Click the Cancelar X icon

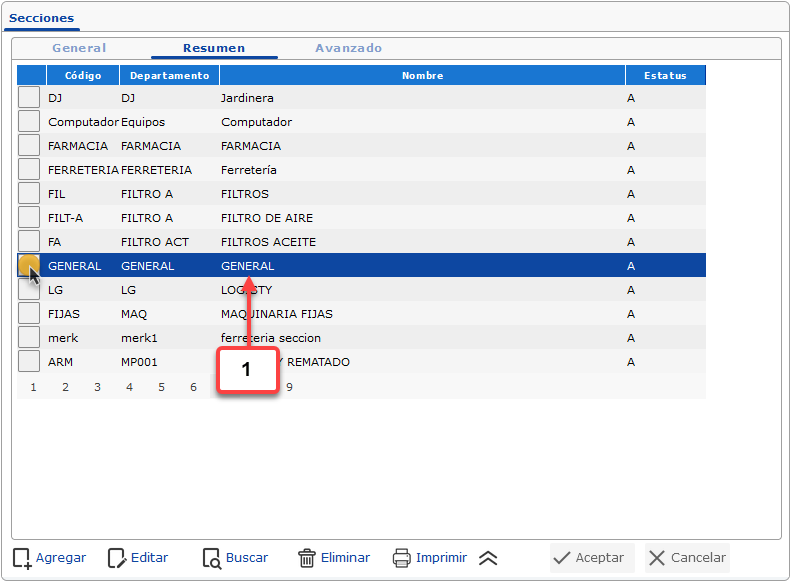[656, 558]
